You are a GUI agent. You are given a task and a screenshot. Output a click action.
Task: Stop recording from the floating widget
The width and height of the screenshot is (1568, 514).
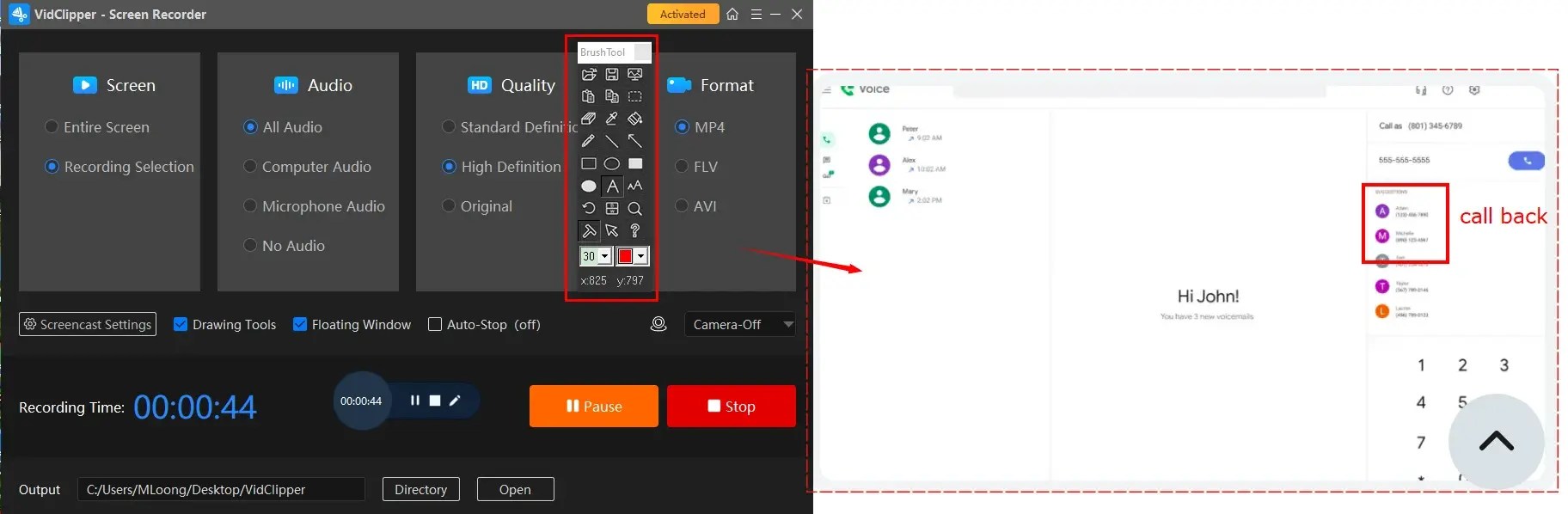click(435, 401)
